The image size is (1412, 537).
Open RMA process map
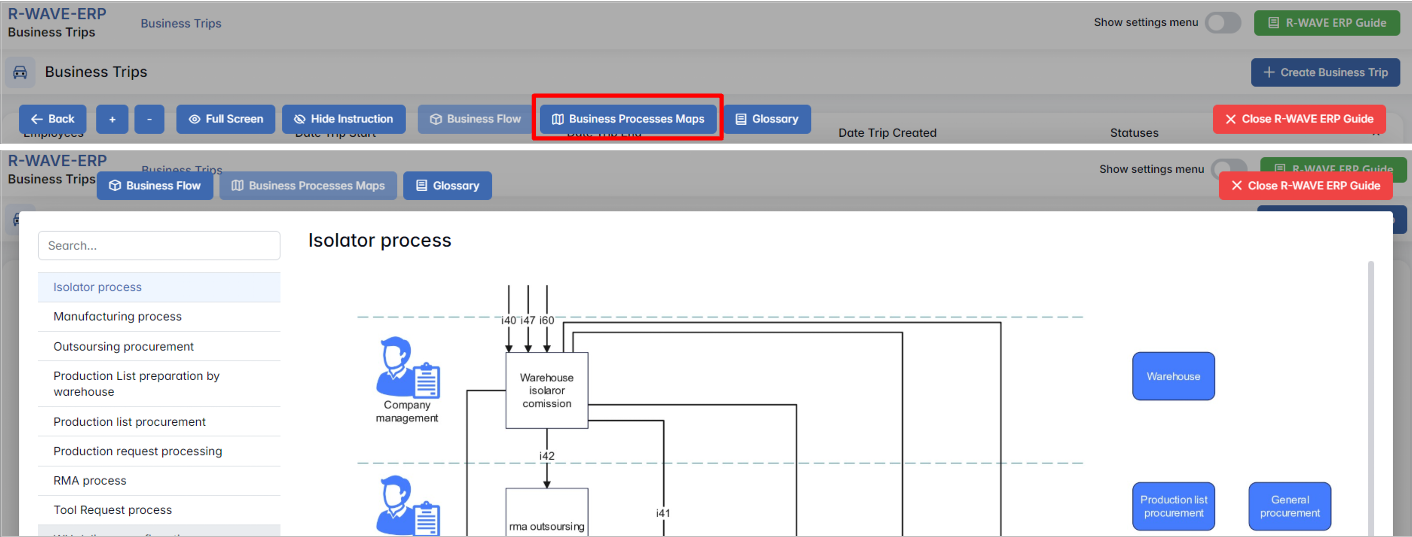(90, 481)
